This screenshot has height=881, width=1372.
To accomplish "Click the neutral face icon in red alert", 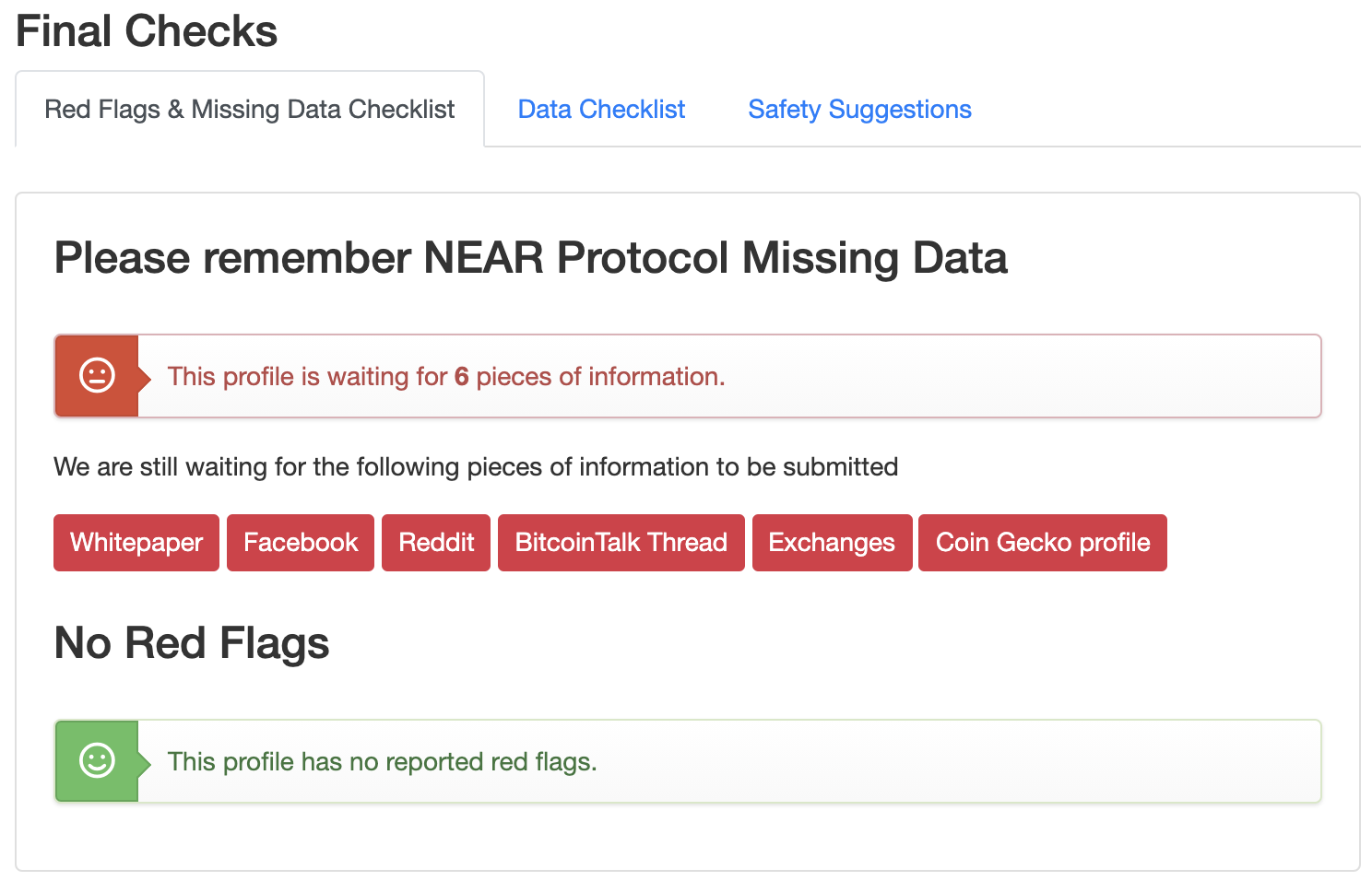I will [97, 376].
